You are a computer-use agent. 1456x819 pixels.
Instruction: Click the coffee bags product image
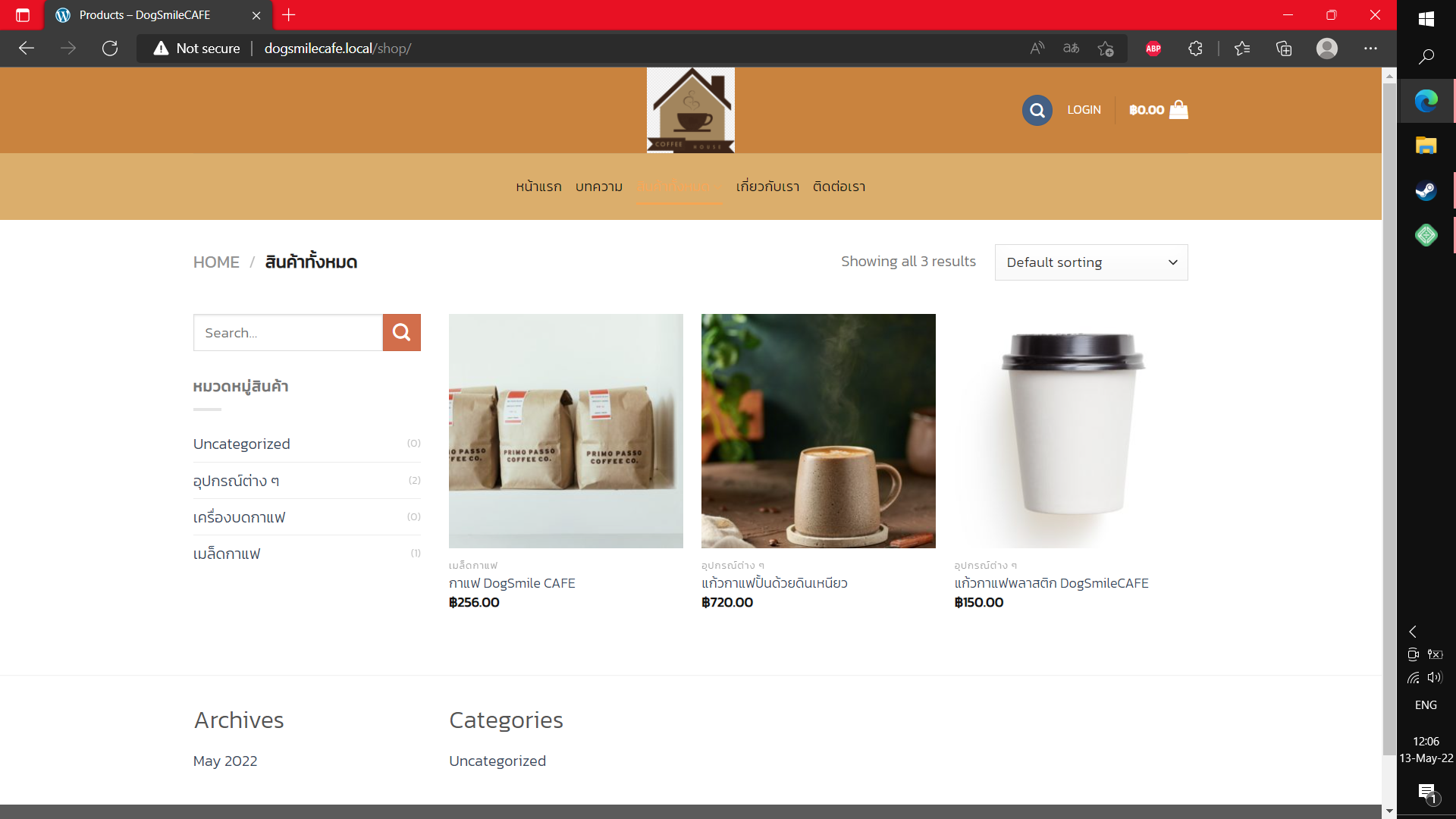pyautogui.click(x=566, y=431)
